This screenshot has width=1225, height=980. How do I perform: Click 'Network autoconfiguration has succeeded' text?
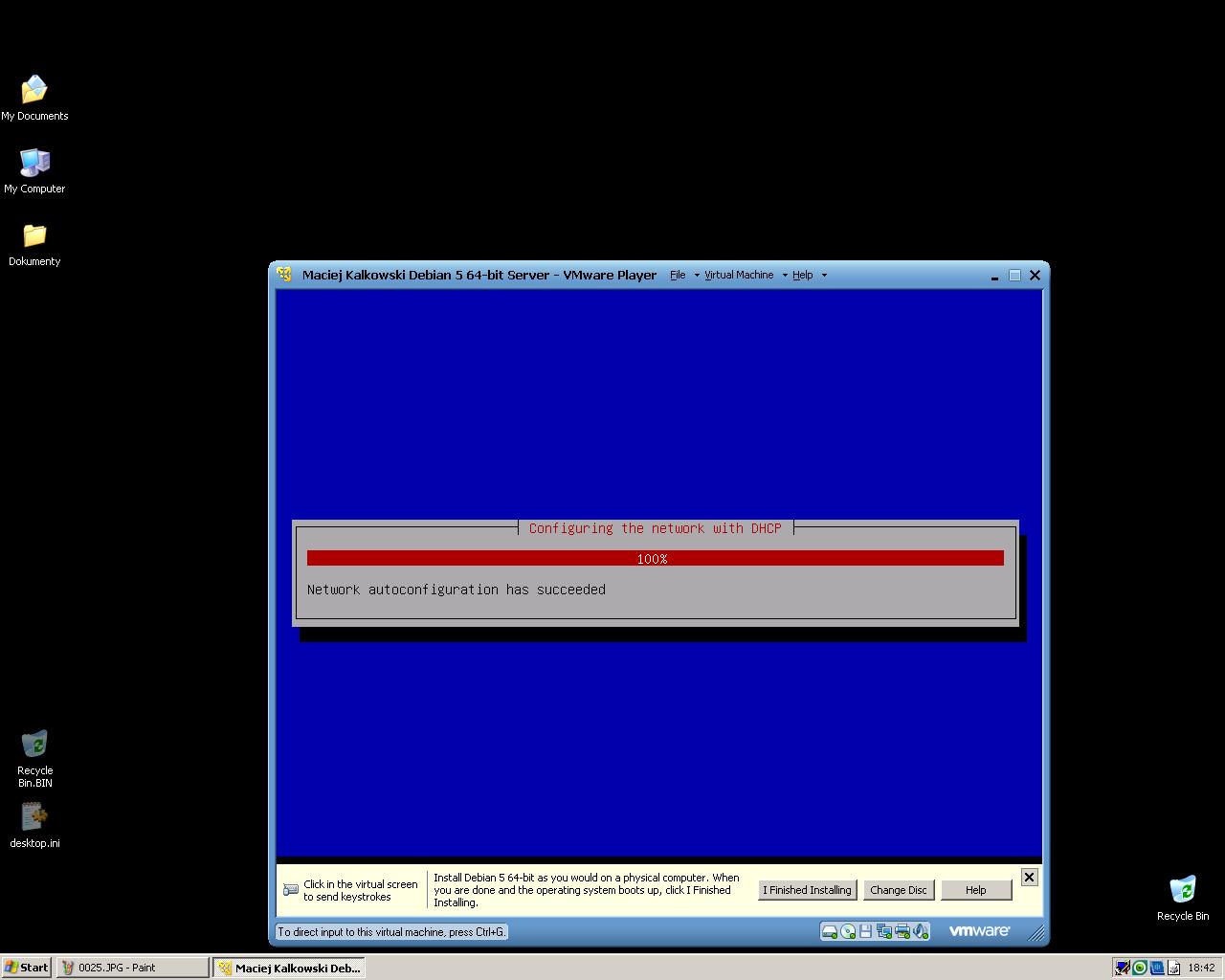pyautogui.click(x=457, y=590)
